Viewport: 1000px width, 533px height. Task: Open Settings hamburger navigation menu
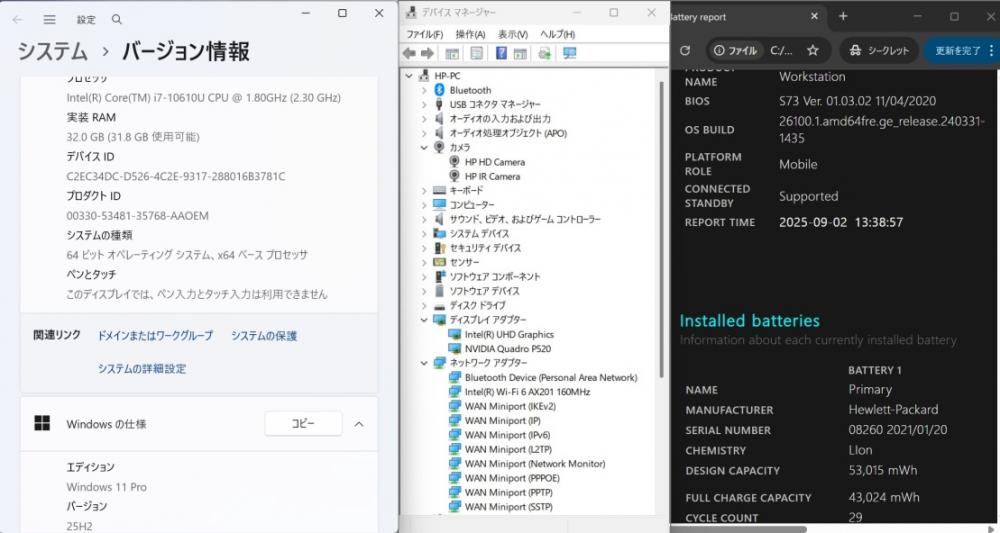(x=49, y=20)
